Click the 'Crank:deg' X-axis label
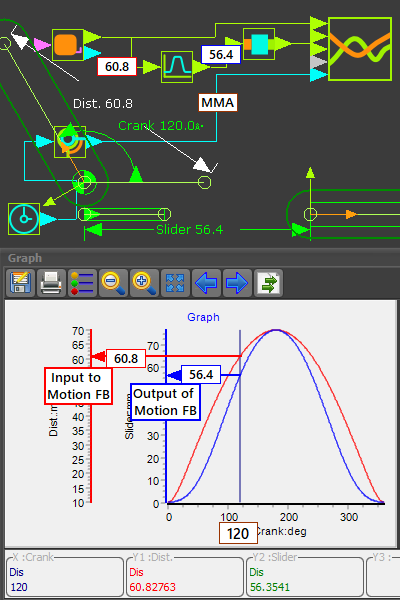Screen dimensions: 400x600 281,531
